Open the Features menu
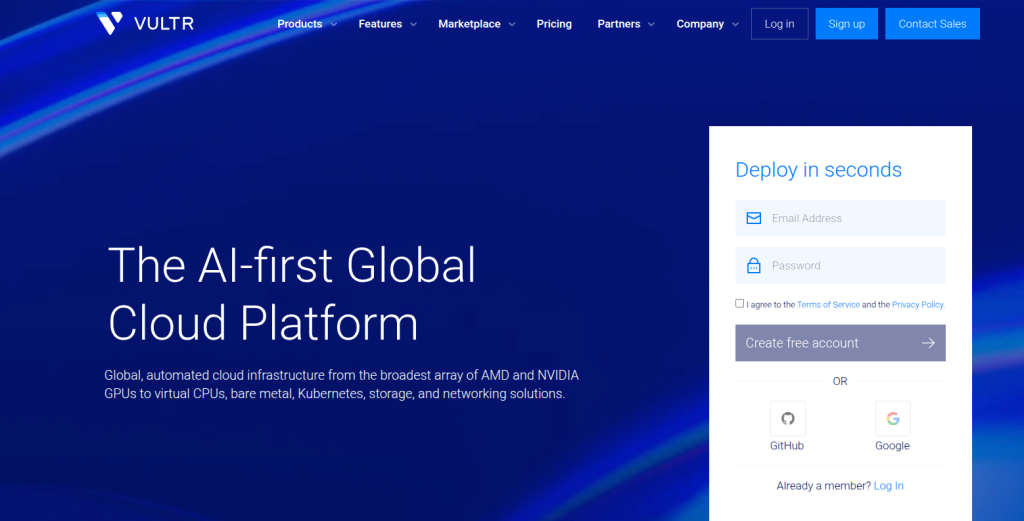This screenshot has height=521, width=1024. point(380,24)
